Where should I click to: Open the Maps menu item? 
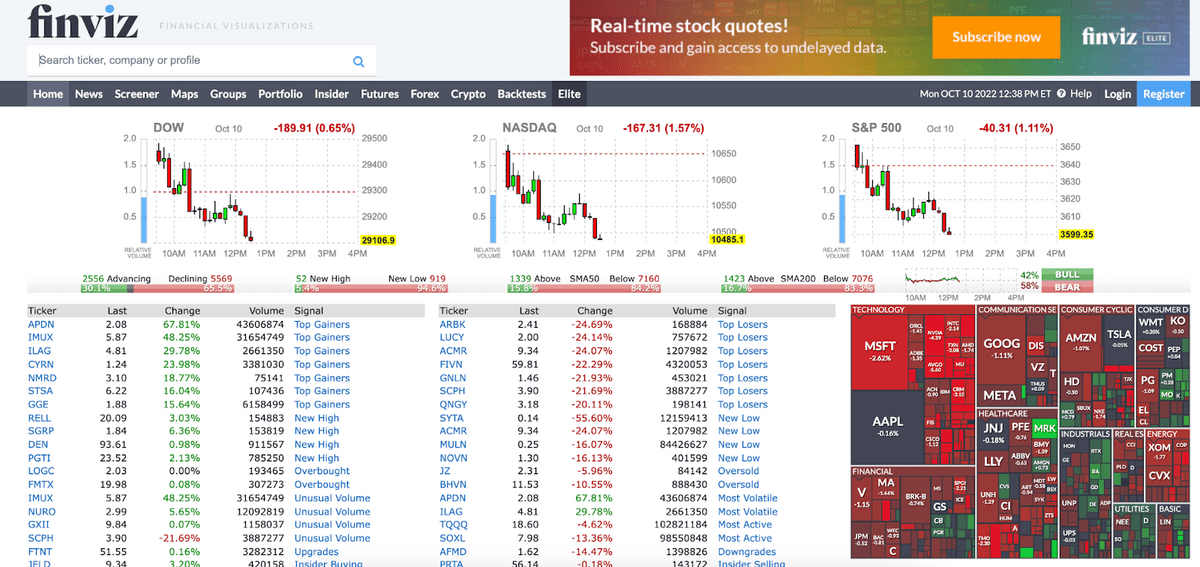click(x=184, y=94)
